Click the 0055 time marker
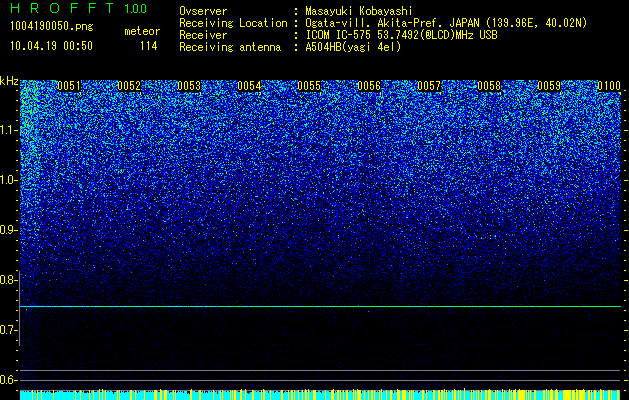Screen dimensions: 629x400 pyautogui.click(x=309, y=86)
